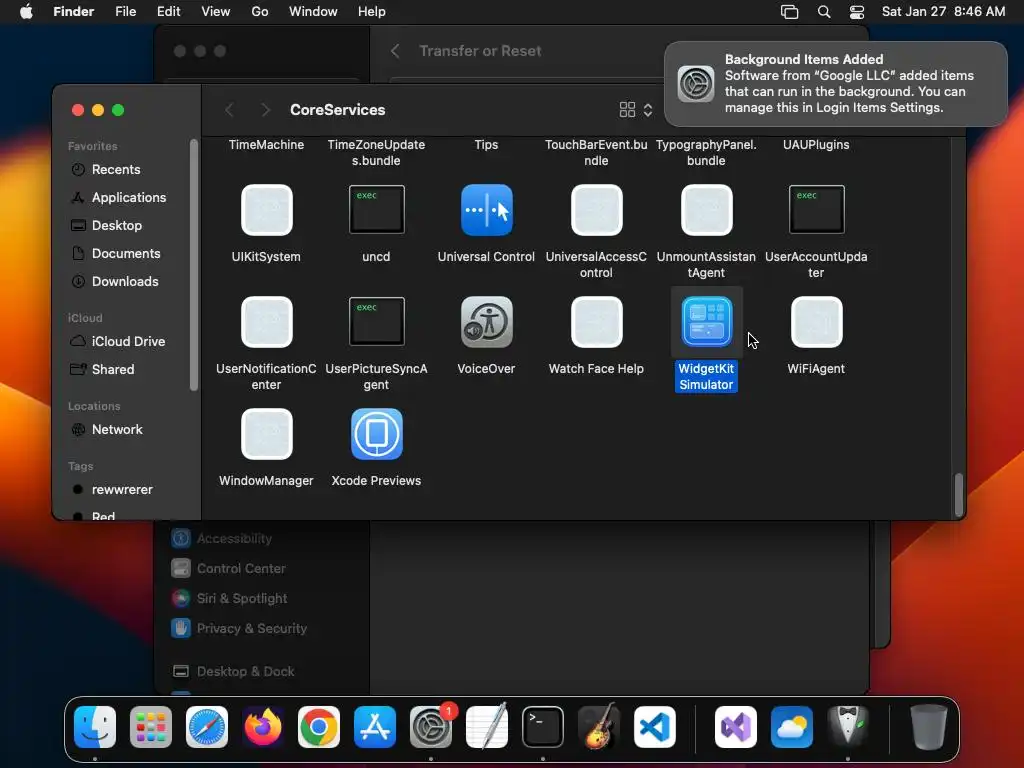Select the UIKitSystem app icon

pos(266,210)
